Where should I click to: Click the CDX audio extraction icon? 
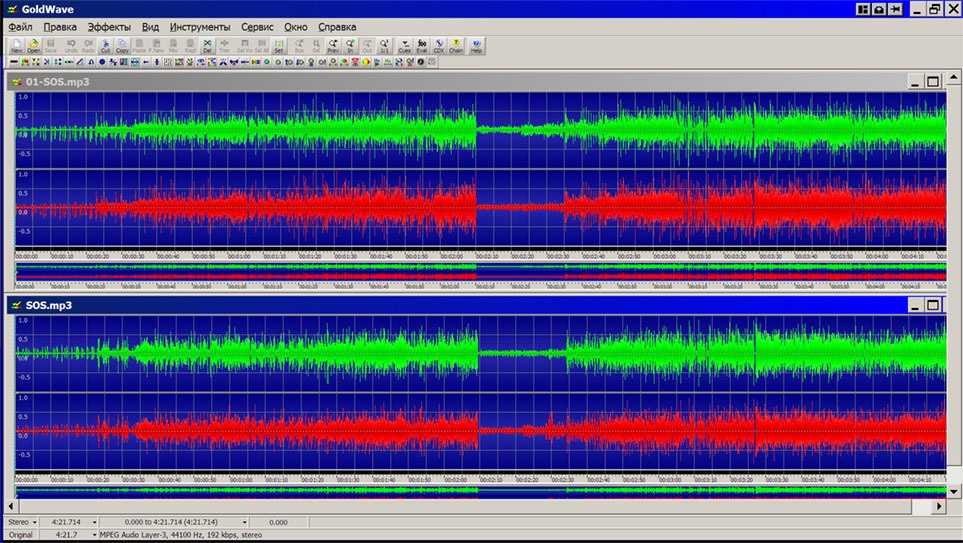(438, 45)
